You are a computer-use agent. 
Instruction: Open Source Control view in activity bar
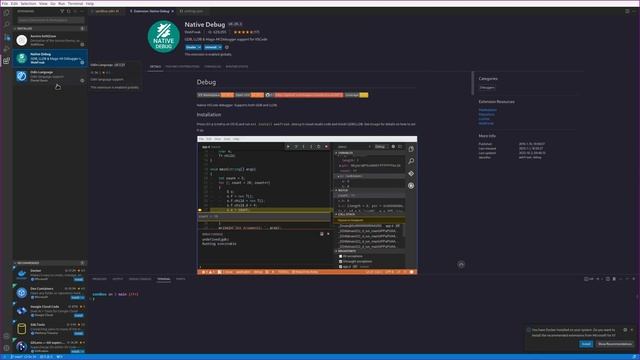[6, 37]
